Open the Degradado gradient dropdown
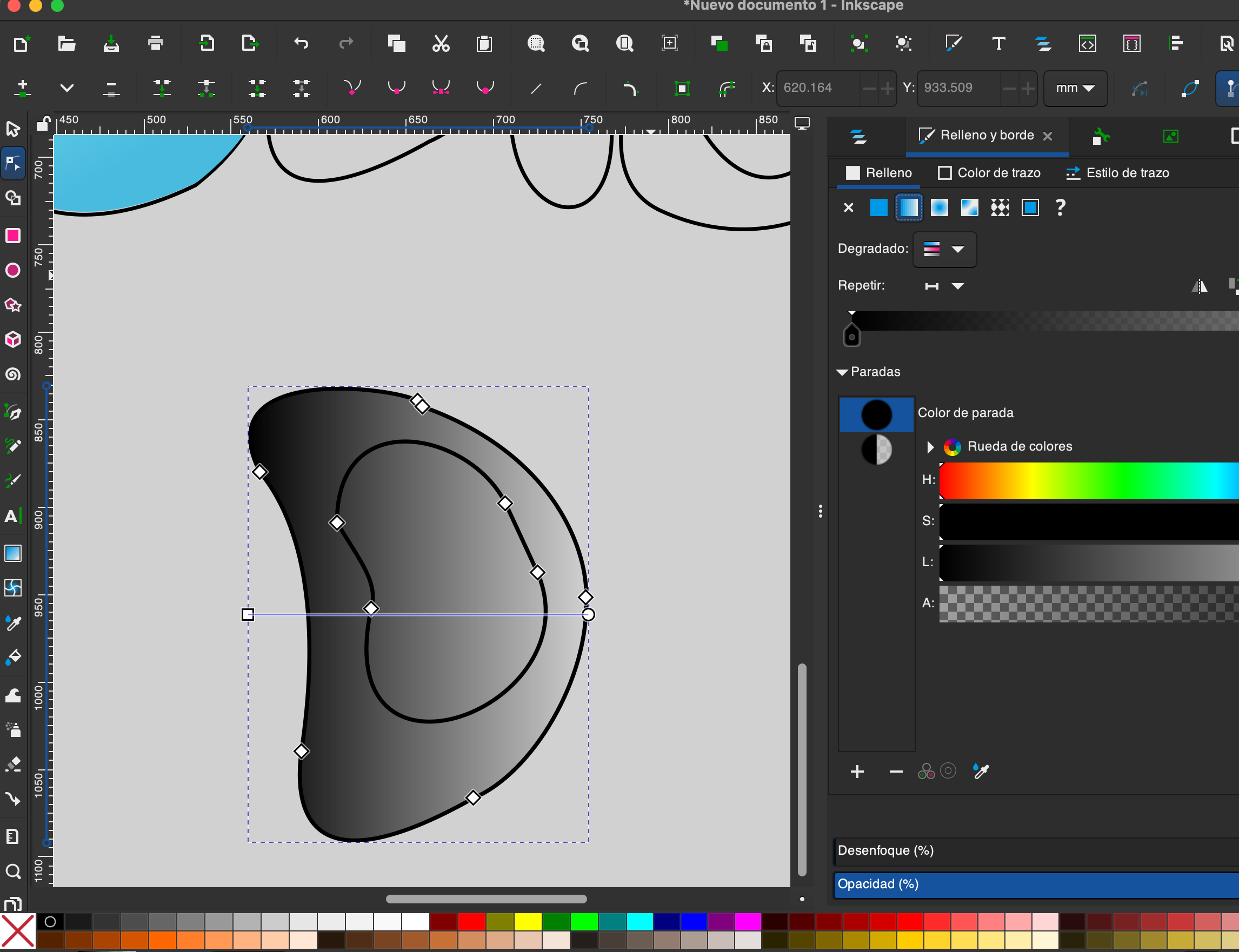 945,249
